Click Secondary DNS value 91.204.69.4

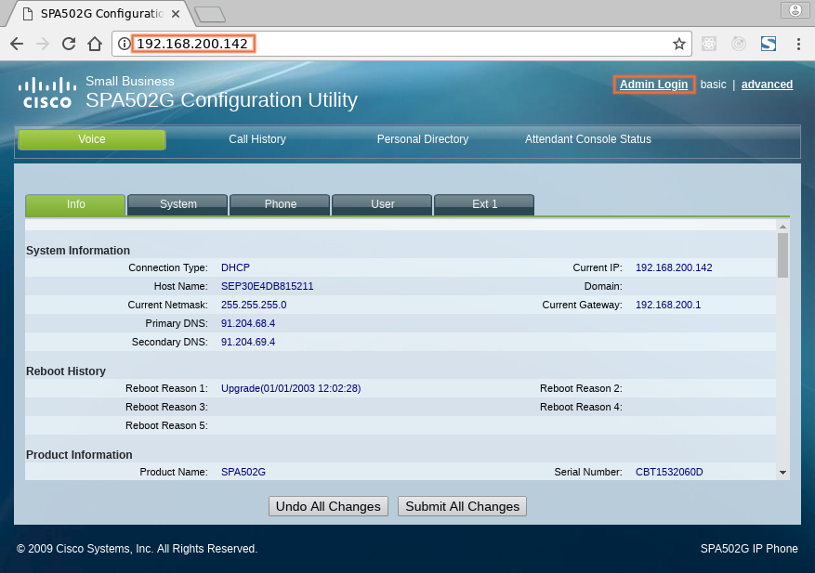[248, 342]
